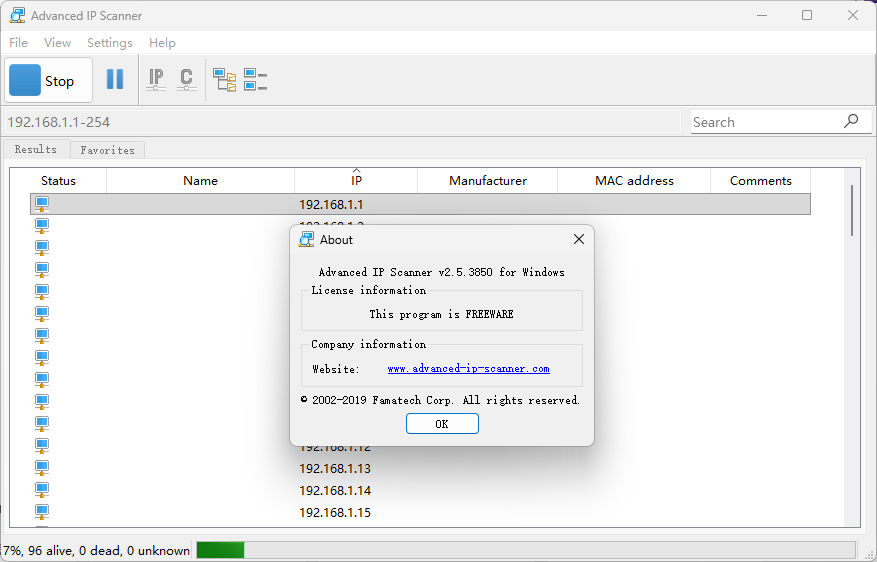Screen dimensions: 877x562
Task: Click the Expand all tree icon
Action: [225, 79]
